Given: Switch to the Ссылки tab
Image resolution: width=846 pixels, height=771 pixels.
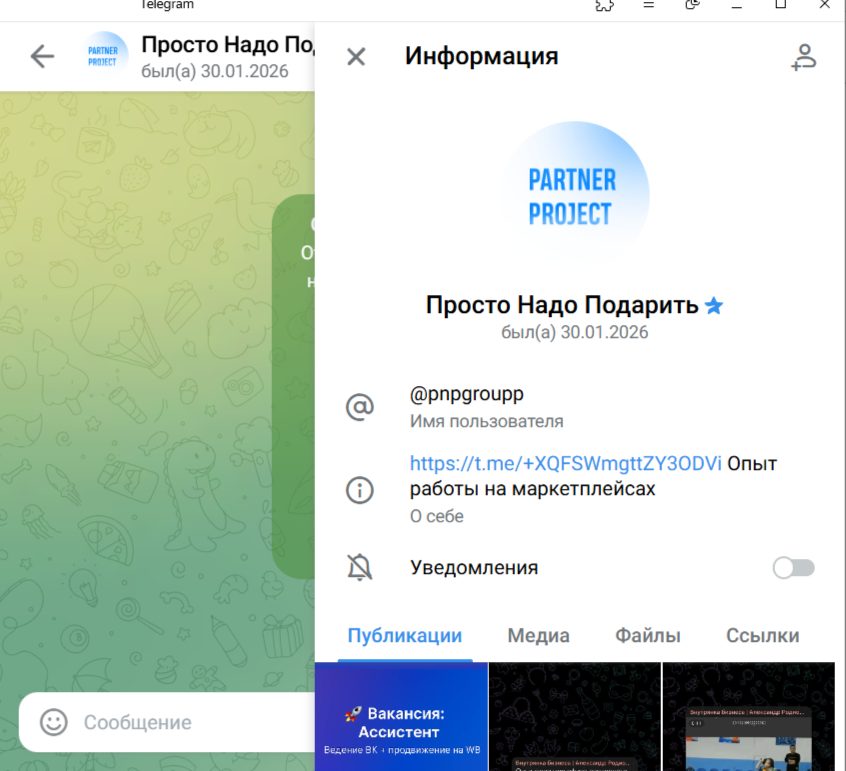Looking at the screenshot, I should point(762,635).
